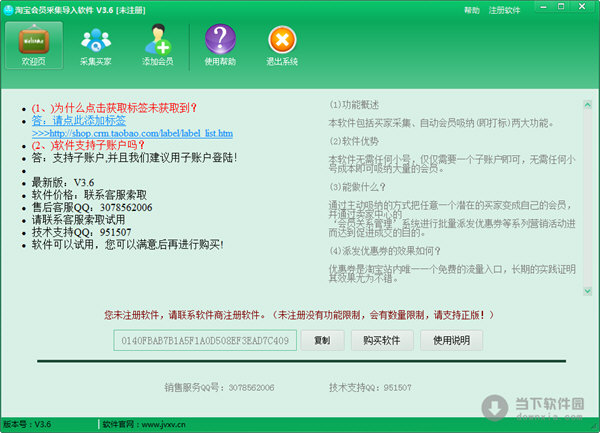
Task: Click footer text 销售服务QQ号：3078562006
Action: tap(219, 387)
